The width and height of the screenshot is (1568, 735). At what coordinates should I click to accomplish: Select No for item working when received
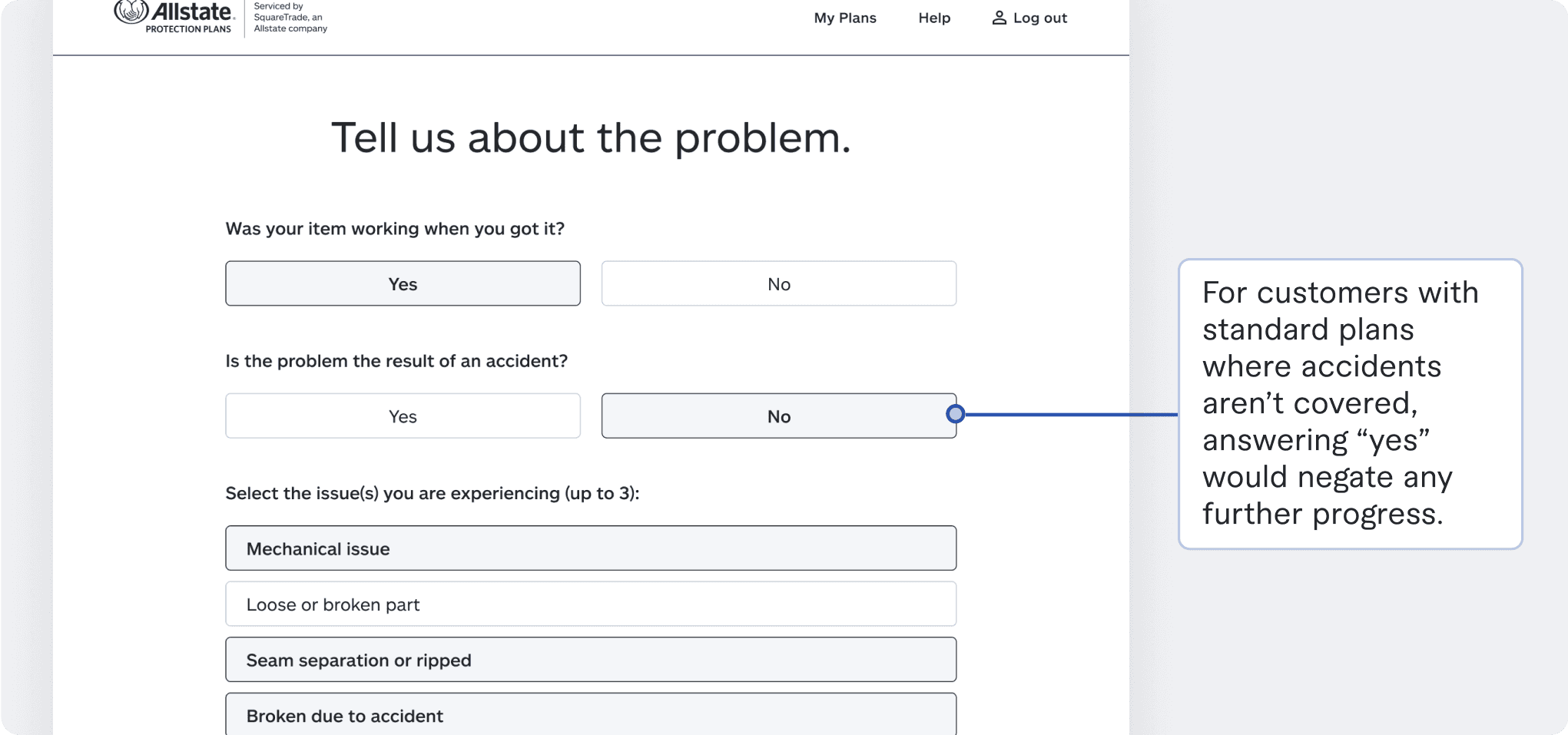click(x=778, y=283)
